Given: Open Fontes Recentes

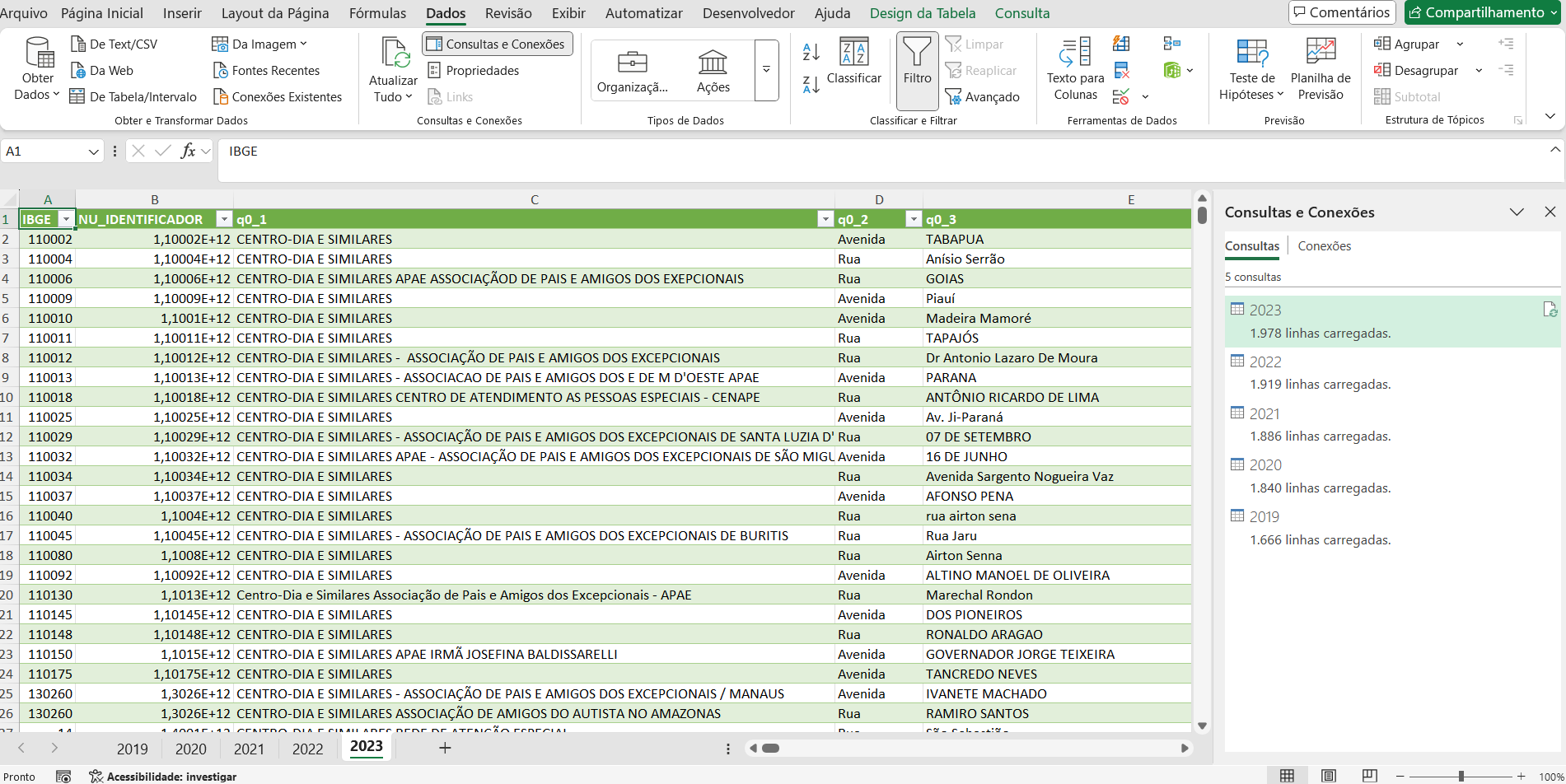Looking at the screenshot, I should click(x=266, y=71).
